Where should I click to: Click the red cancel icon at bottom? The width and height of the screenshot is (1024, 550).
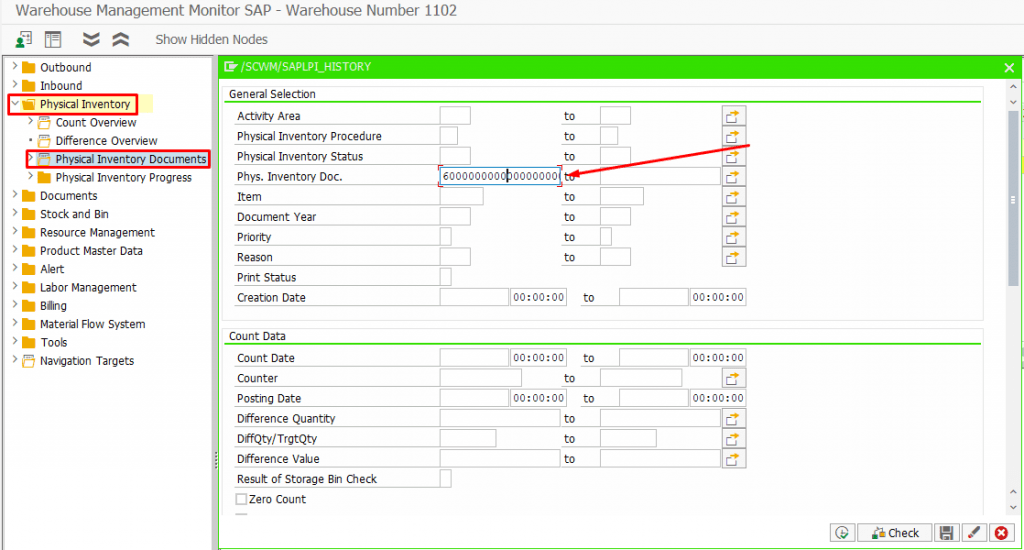1000,533
